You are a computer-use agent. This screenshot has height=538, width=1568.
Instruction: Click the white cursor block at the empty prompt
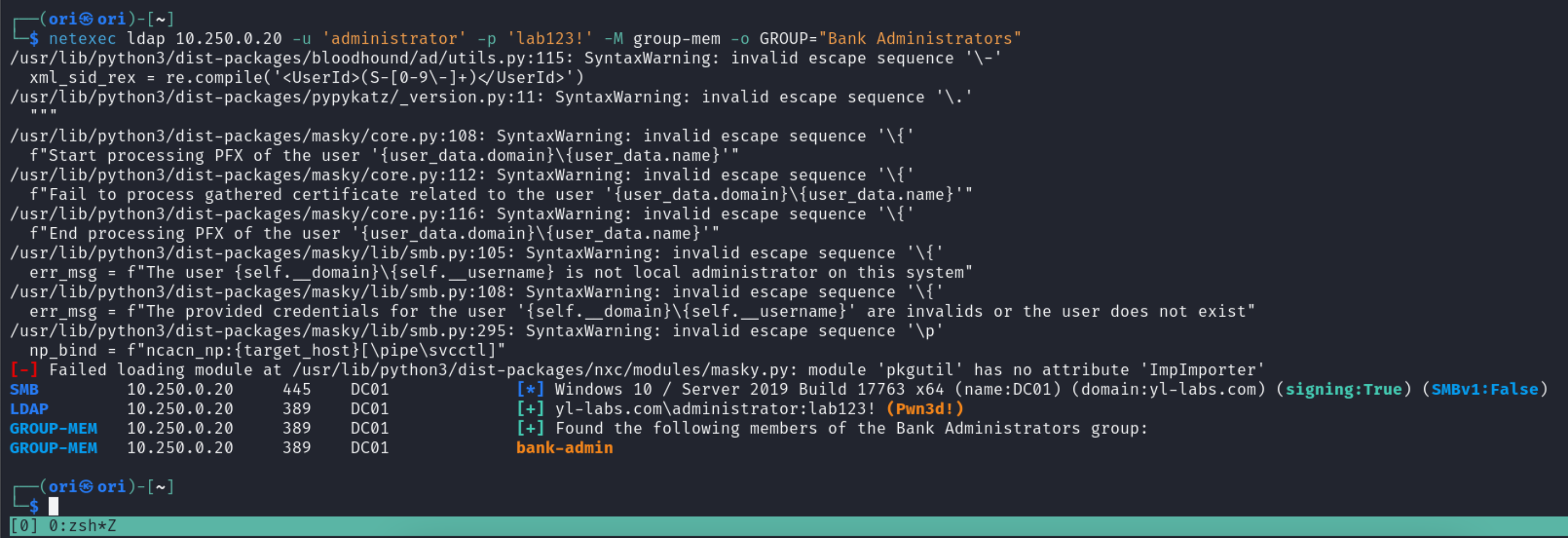click(x=54, y=506)
